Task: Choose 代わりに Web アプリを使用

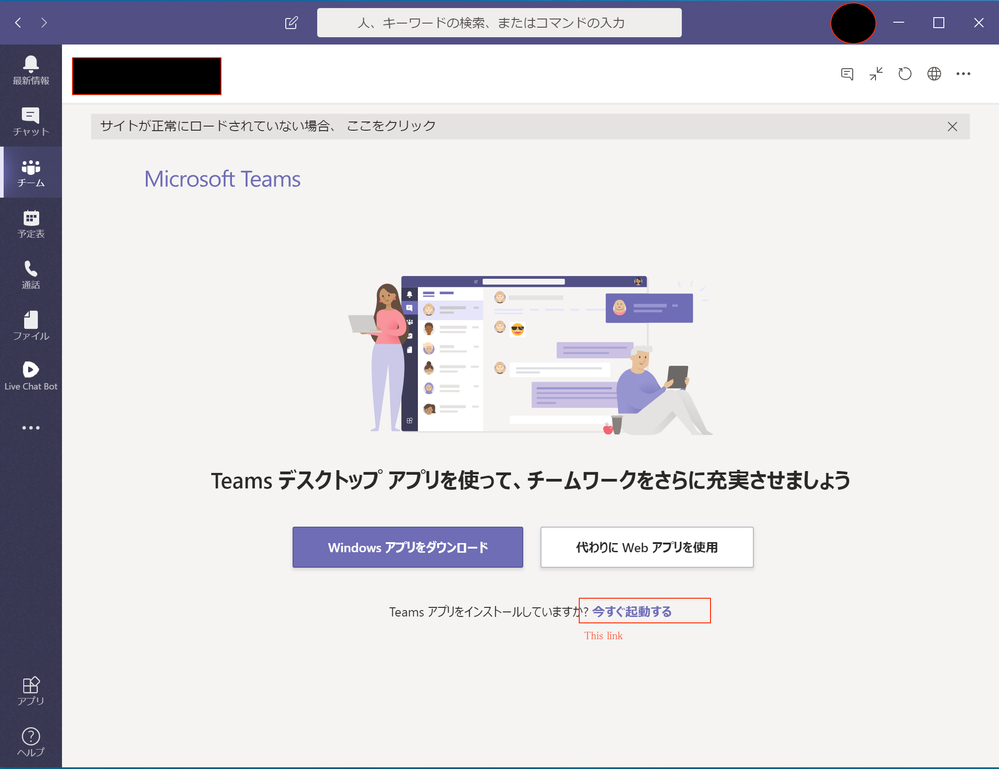Action: (x=646, y=547)
